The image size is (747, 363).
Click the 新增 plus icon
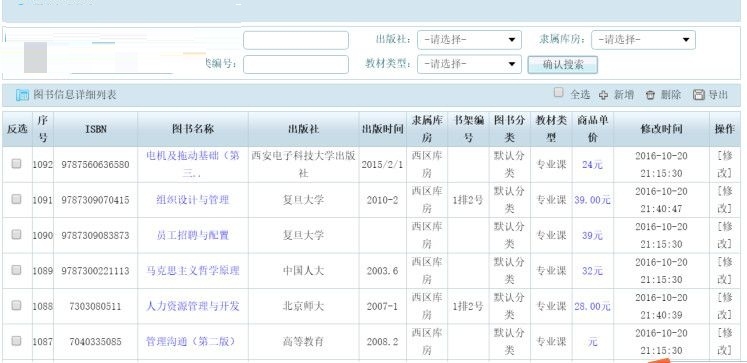(604, 95)
